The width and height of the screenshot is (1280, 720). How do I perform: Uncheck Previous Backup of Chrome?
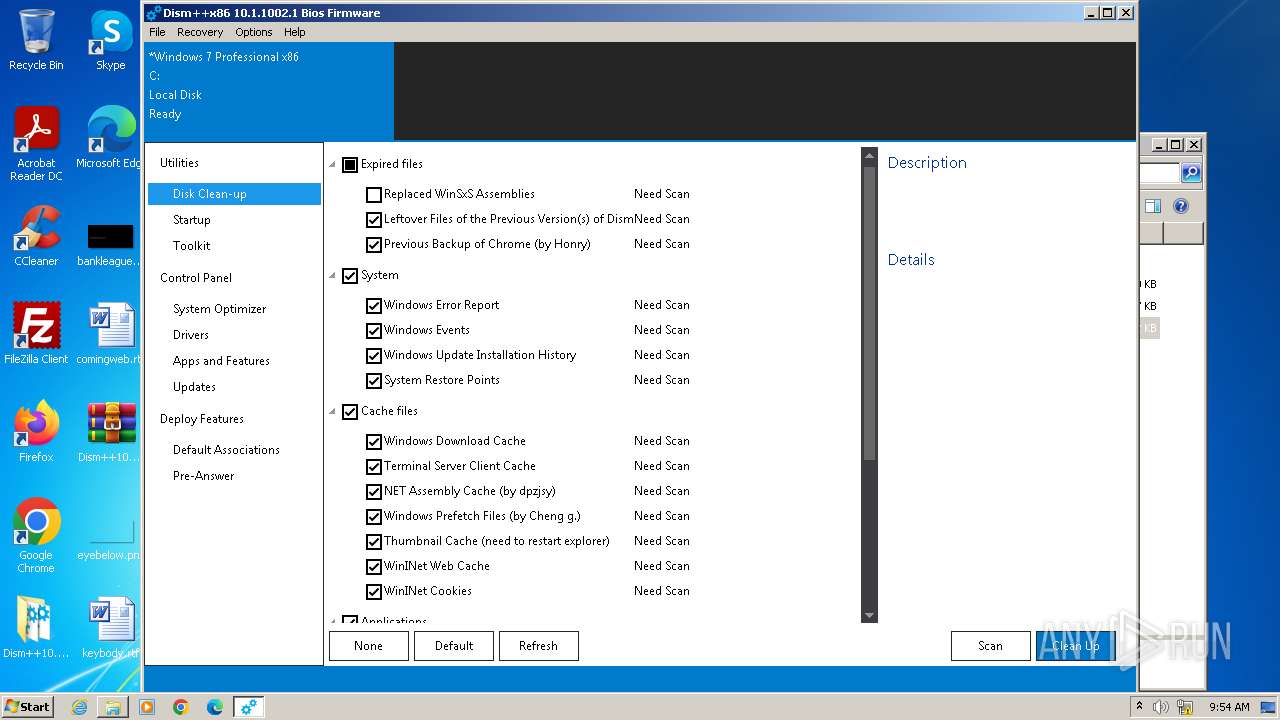374,245
